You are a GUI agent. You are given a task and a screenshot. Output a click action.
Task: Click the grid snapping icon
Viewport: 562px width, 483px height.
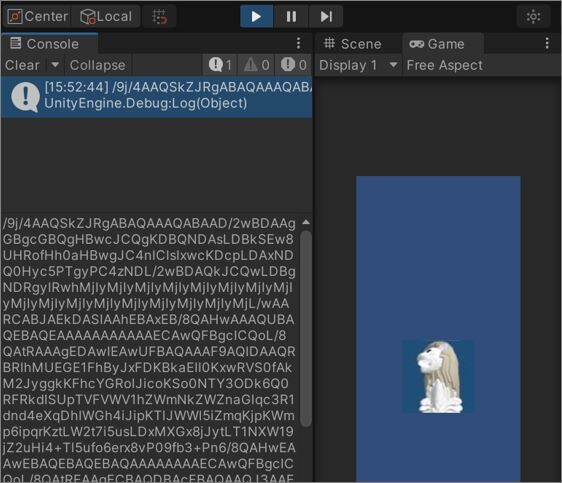159,16
